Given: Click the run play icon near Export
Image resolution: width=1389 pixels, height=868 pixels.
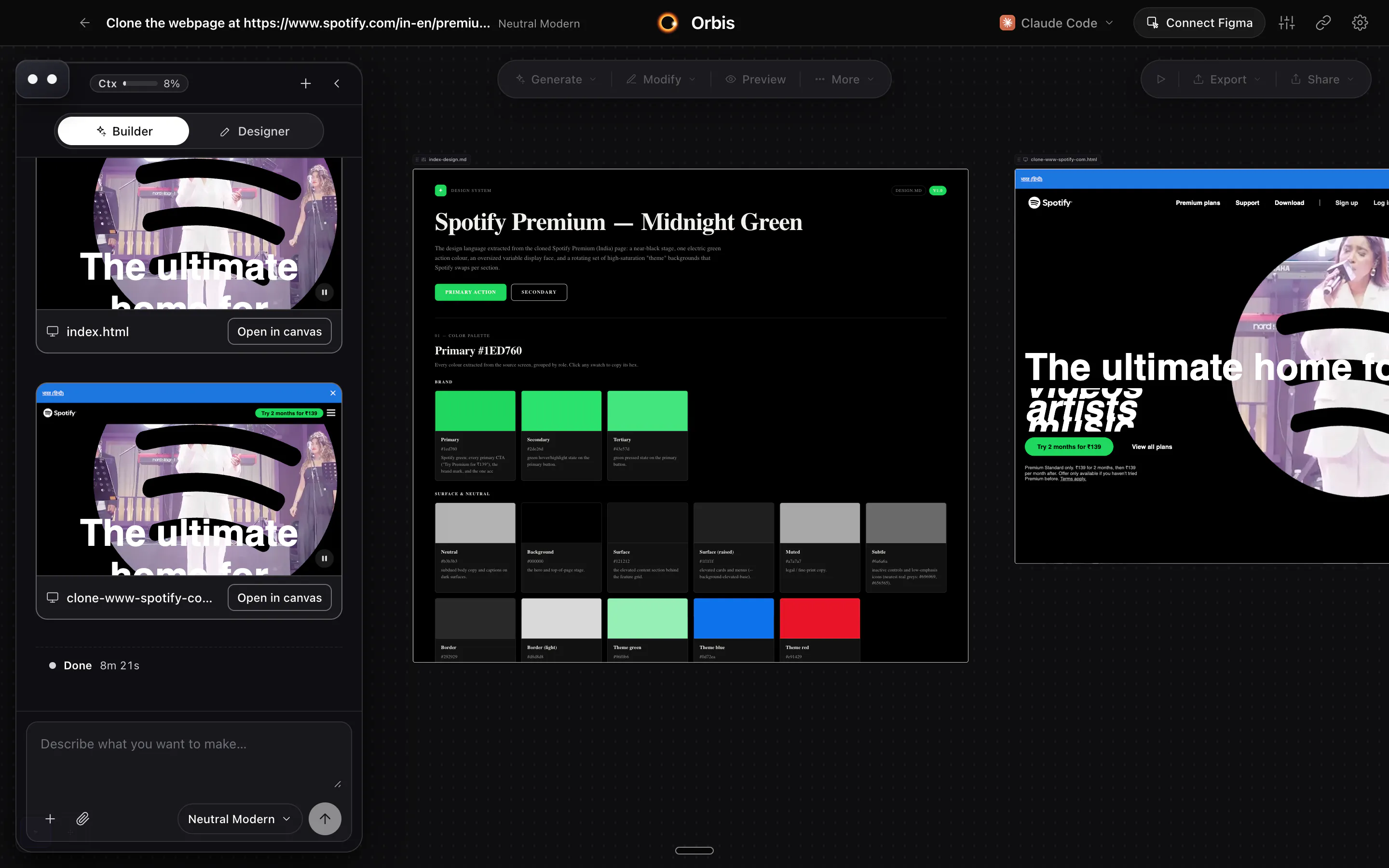Looking at the screenshot, I should tap(1160, 79).
